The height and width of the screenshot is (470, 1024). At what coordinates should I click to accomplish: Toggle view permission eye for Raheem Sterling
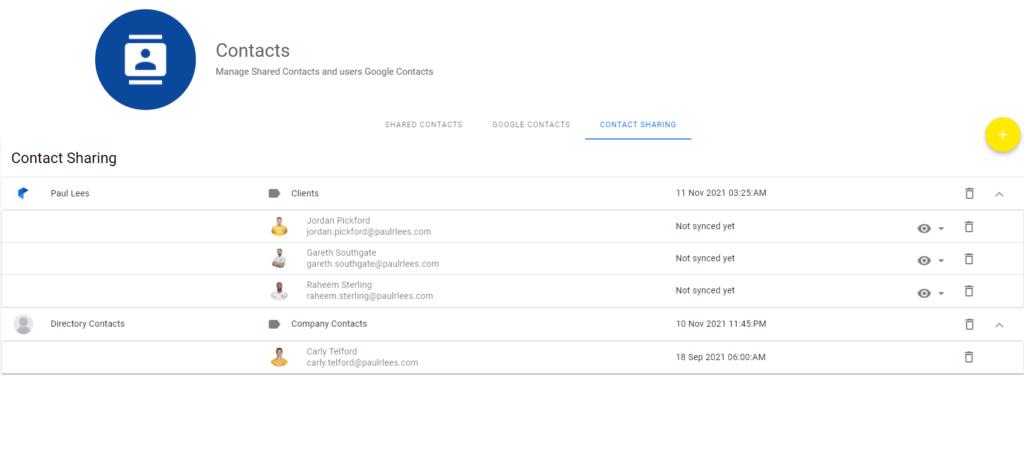(923, 293)
